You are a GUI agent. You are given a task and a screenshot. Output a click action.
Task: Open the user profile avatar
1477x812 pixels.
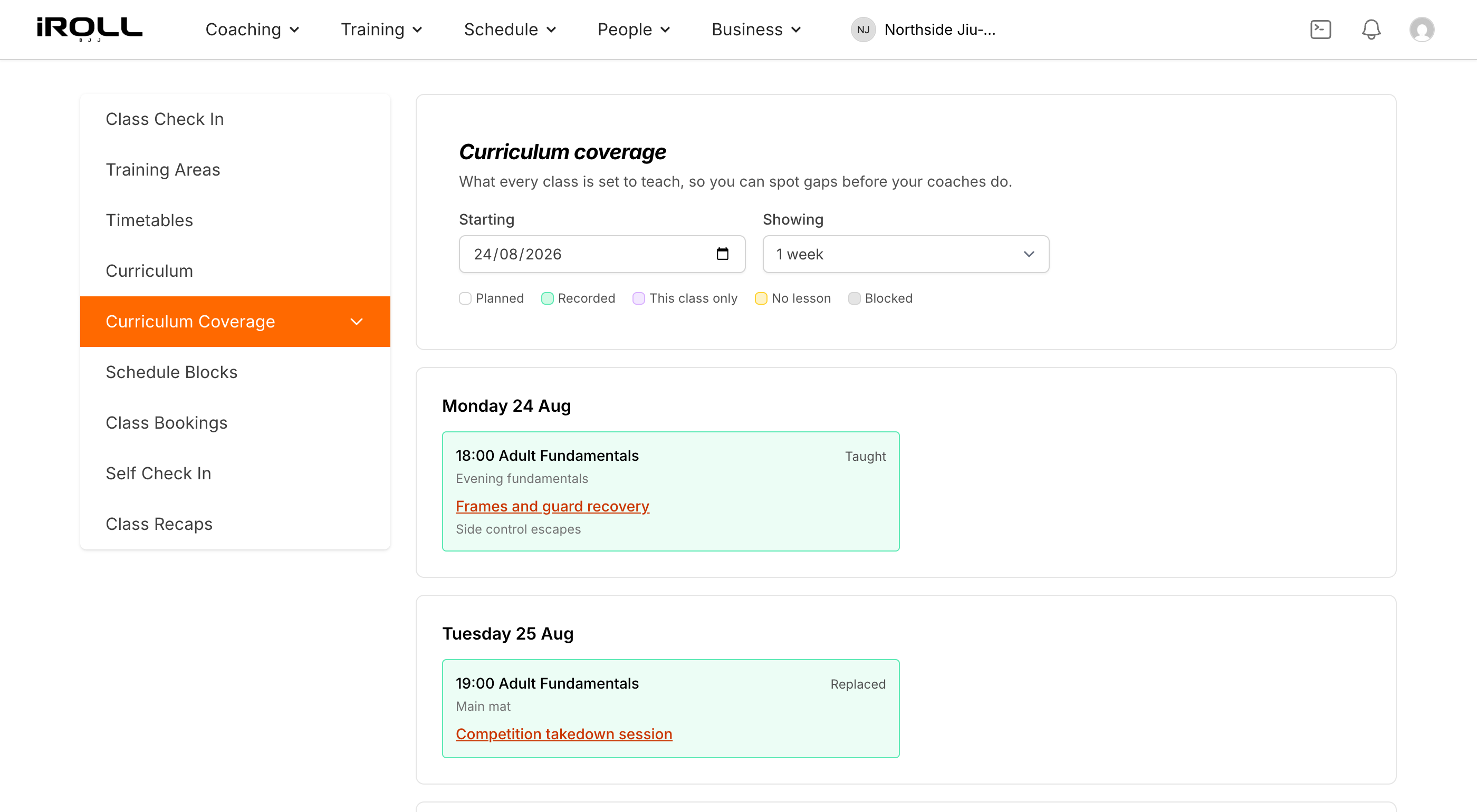tap(1422, 29)
